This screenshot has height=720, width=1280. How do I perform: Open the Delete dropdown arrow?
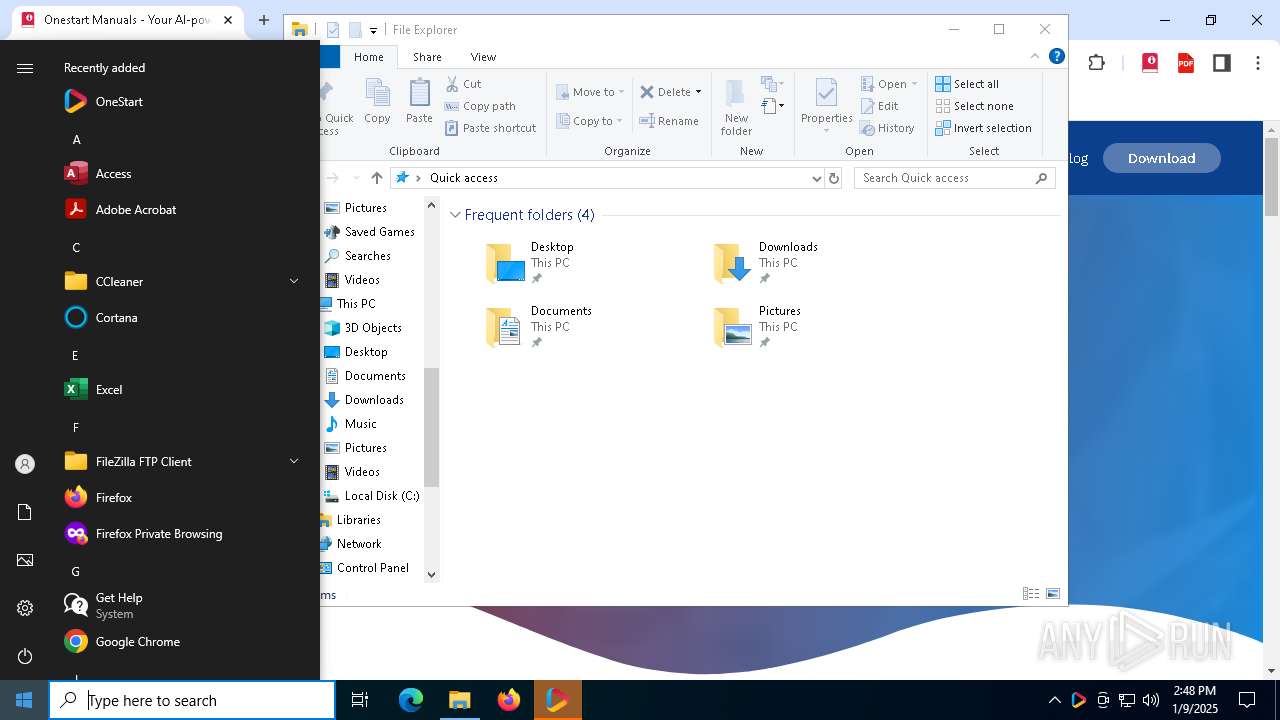(698, 92)
